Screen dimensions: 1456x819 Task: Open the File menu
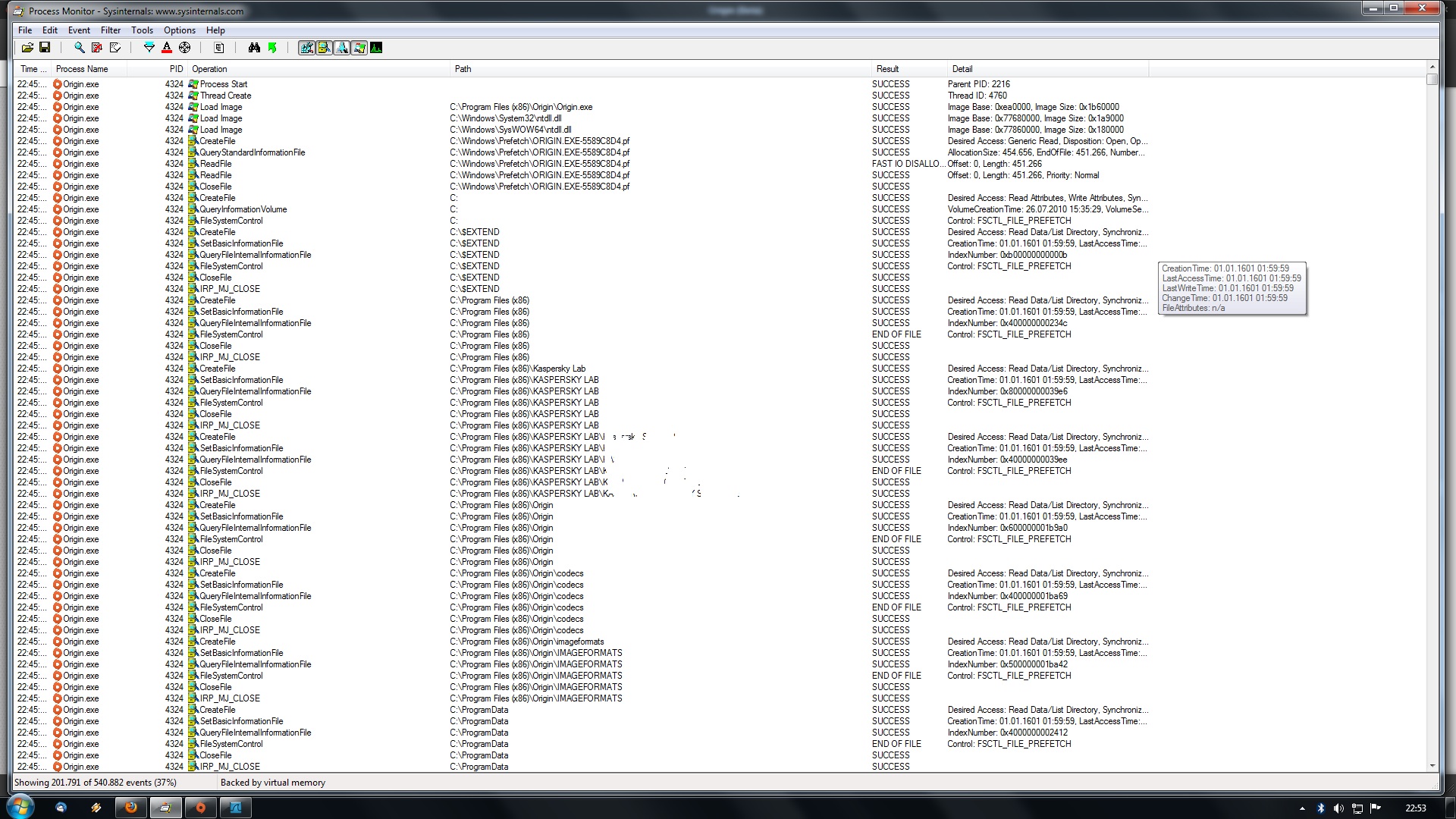(25, 30)
